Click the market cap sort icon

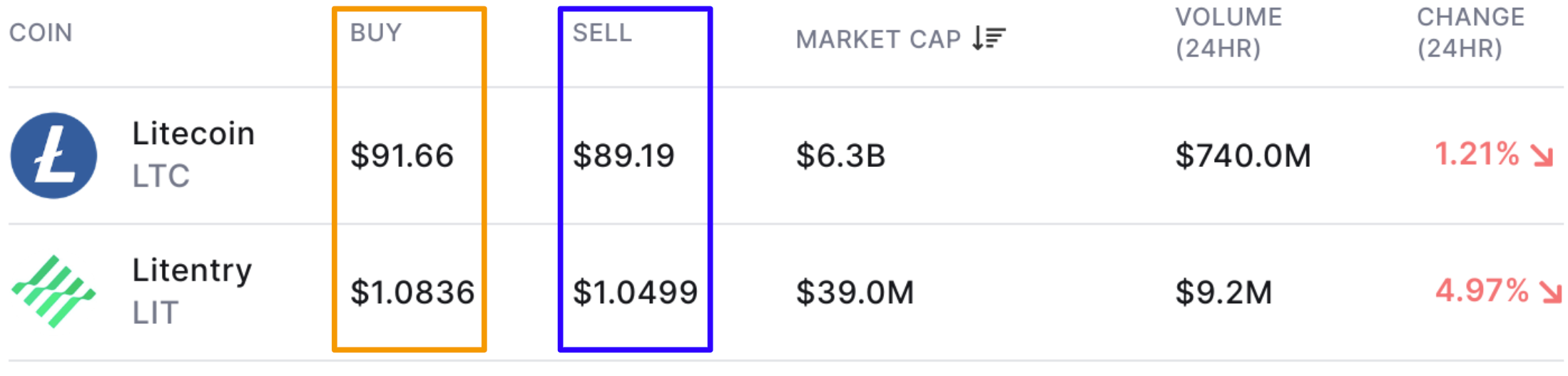[989, 38]
